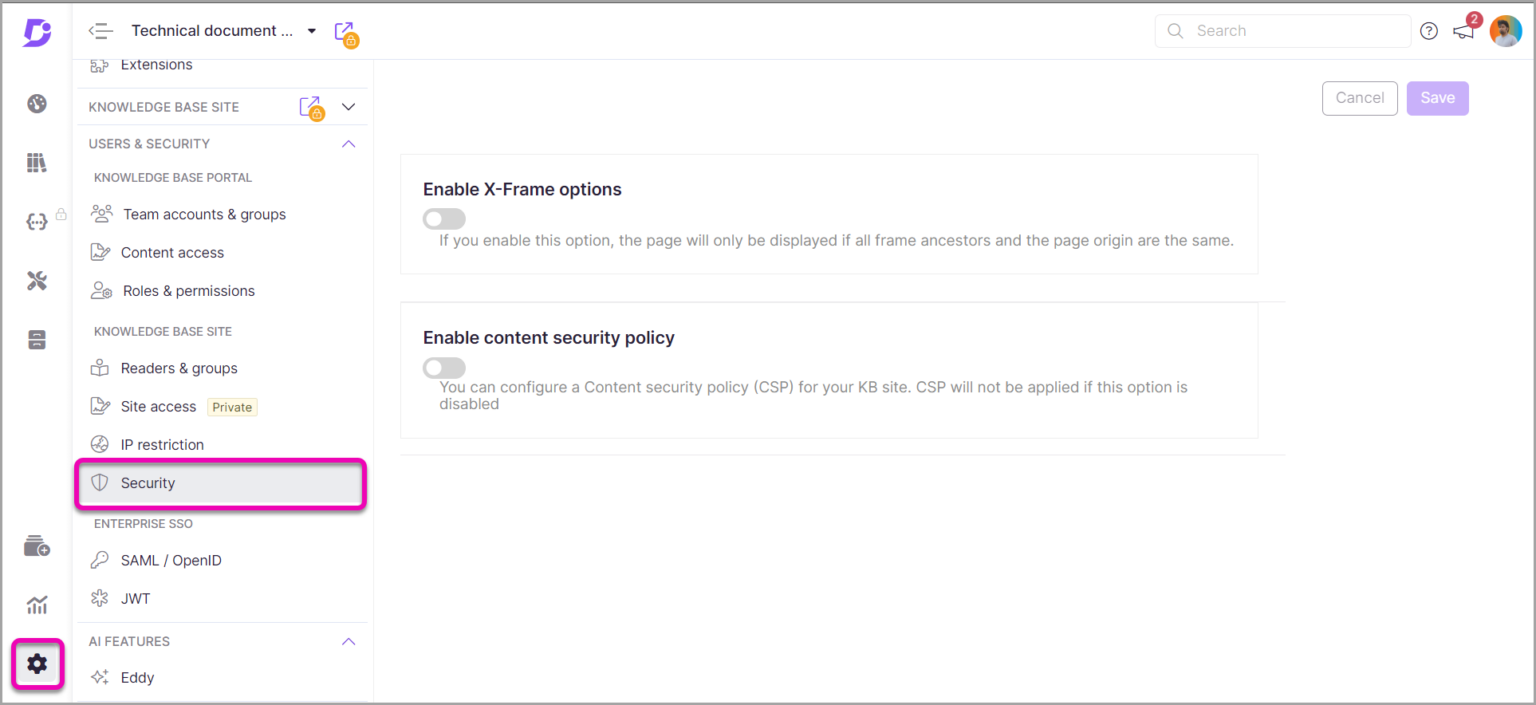
Task: Click the help question mark icon
Action: coord(1429,31)
